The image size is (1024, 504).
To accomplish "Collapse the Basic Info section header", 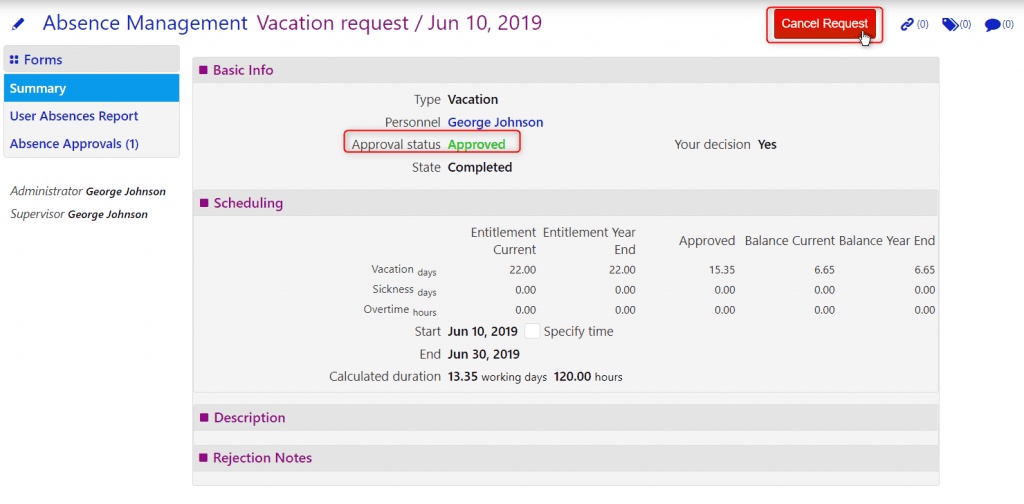I will coord(566,70).
